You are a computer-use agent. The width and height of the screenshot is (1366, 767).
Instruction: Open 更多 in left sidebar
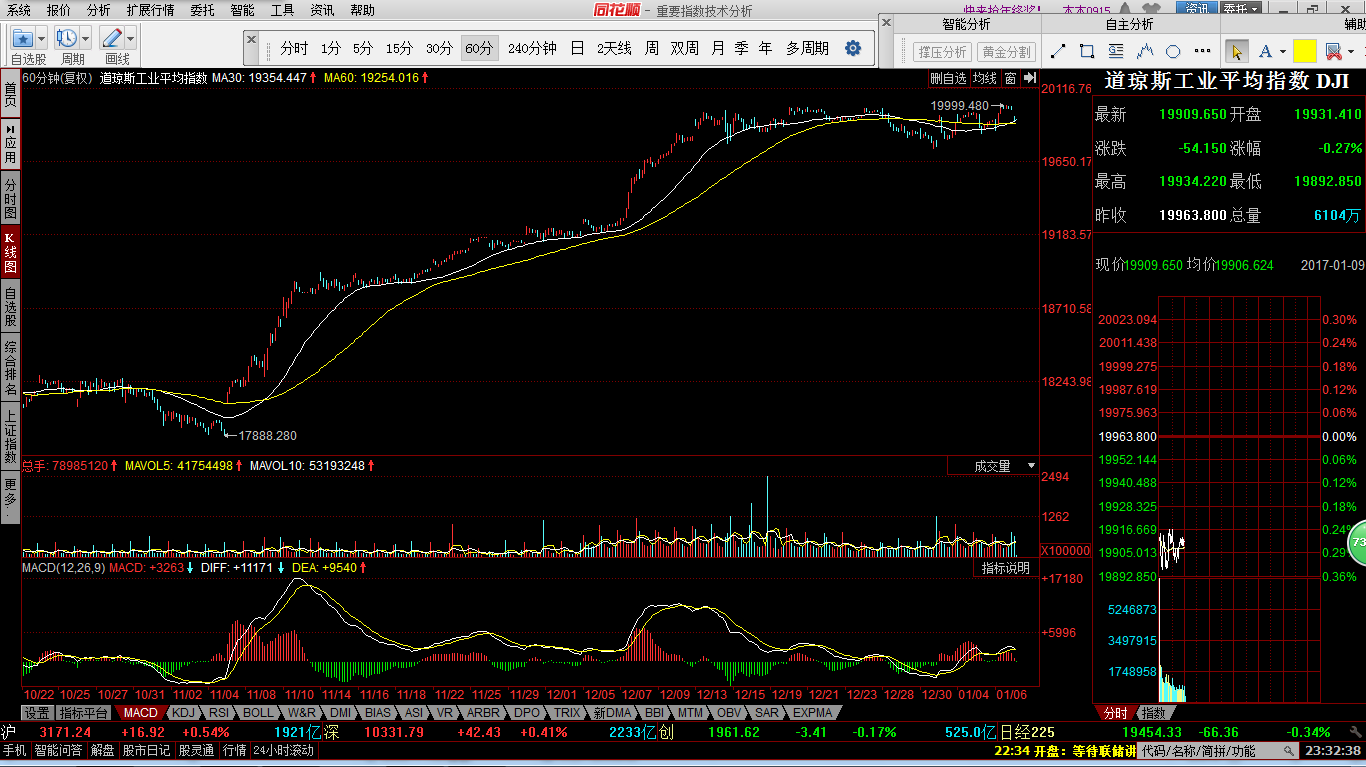coord(10,497)
